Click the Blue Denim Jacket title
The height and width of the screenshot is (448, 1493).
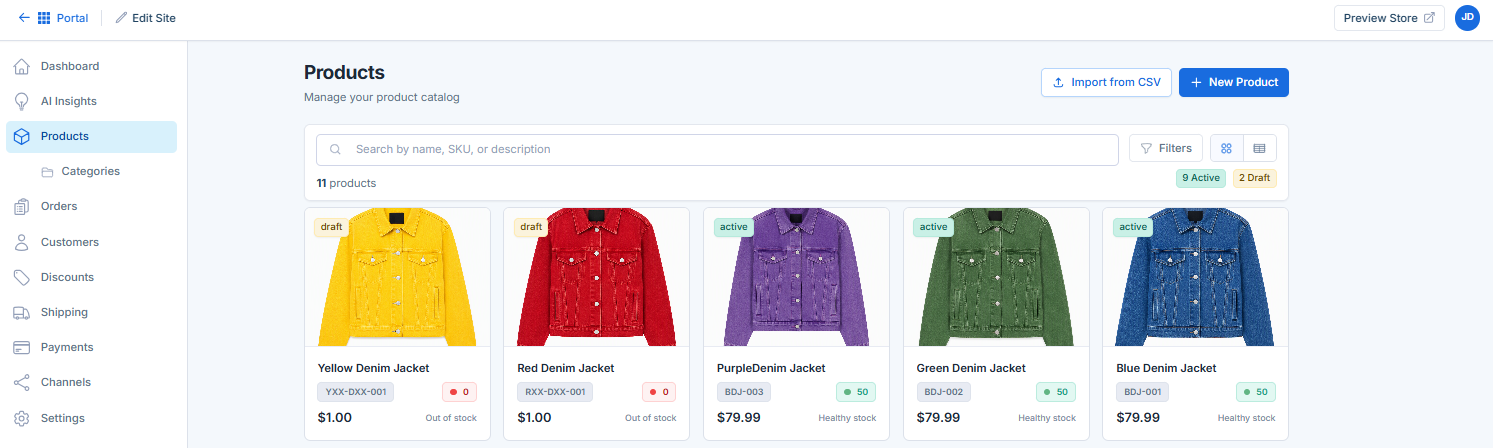[x=1167, y=368]
